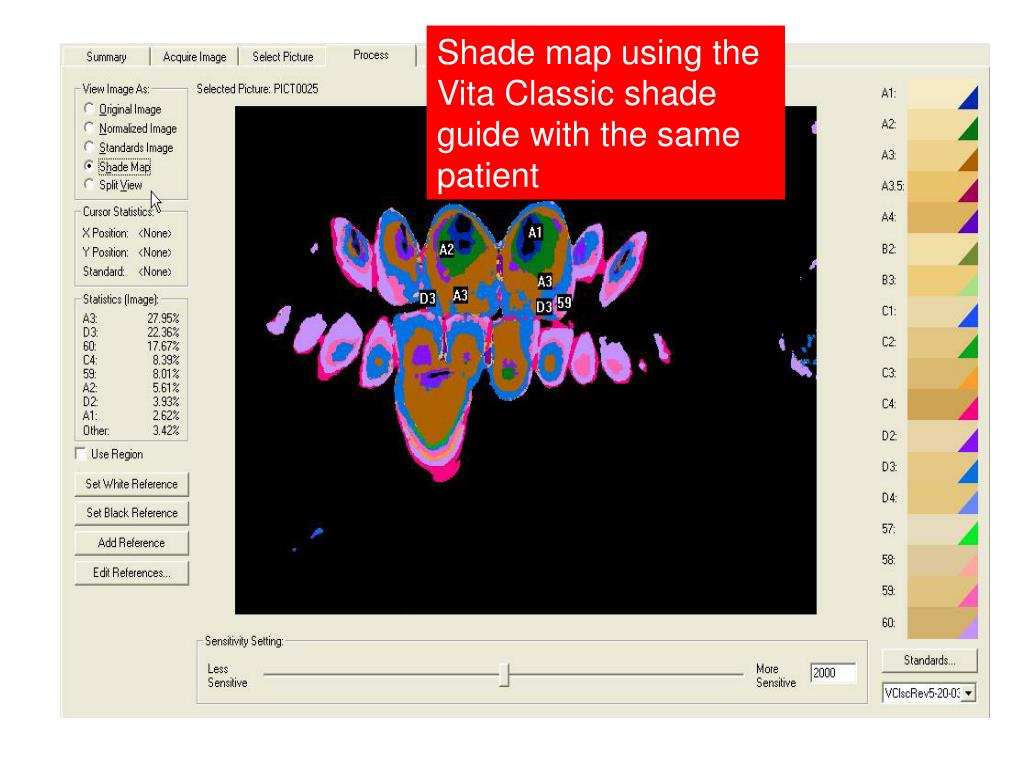Click the Selected Picture PICT0025 label
The height and width of the screenshot is (768, 1024).
point(257,89)
